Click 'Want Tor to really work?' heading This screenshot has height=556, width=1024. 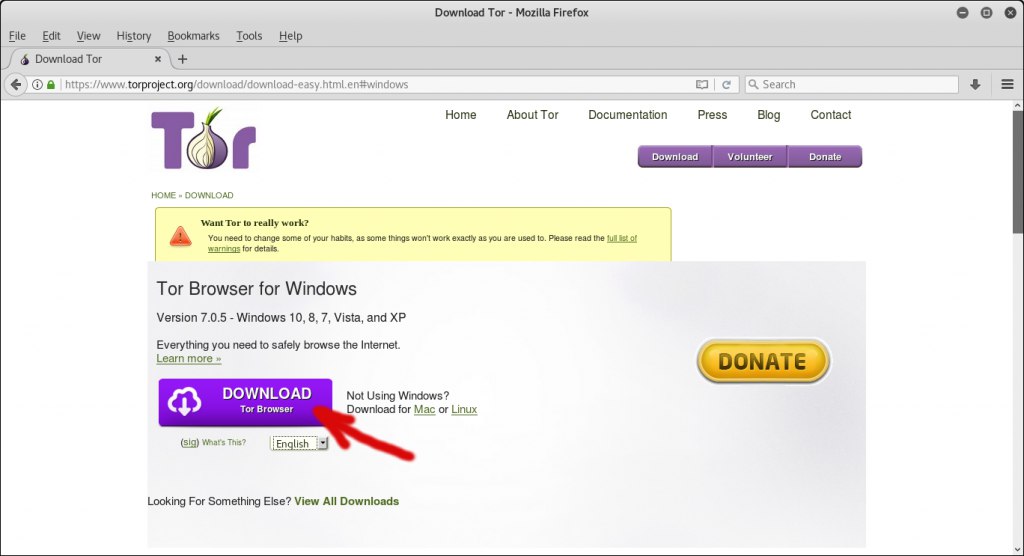tap(255, 223)
